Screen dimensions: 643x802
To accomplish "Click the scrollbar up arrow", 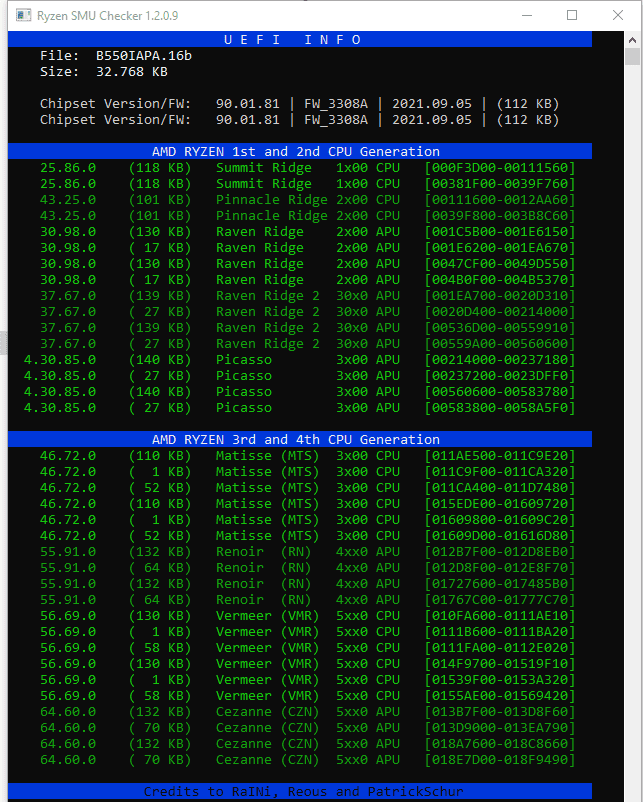I will (633, 39).
